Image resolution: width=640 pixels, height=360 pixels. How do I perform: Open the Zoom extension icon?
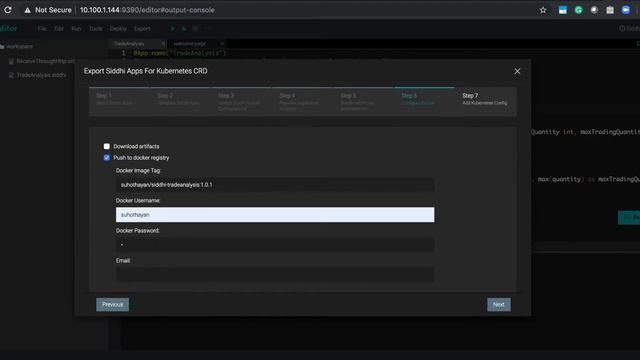coord(626,10)
